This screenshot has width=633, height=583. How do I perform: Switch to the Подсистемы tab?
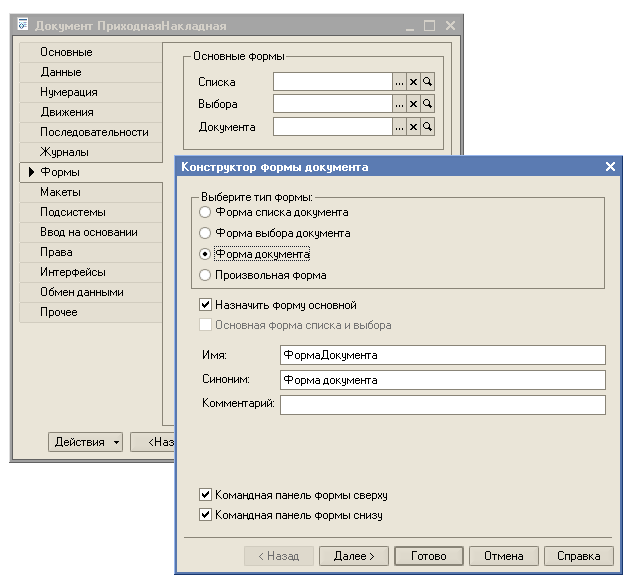(x=91, y=212)
